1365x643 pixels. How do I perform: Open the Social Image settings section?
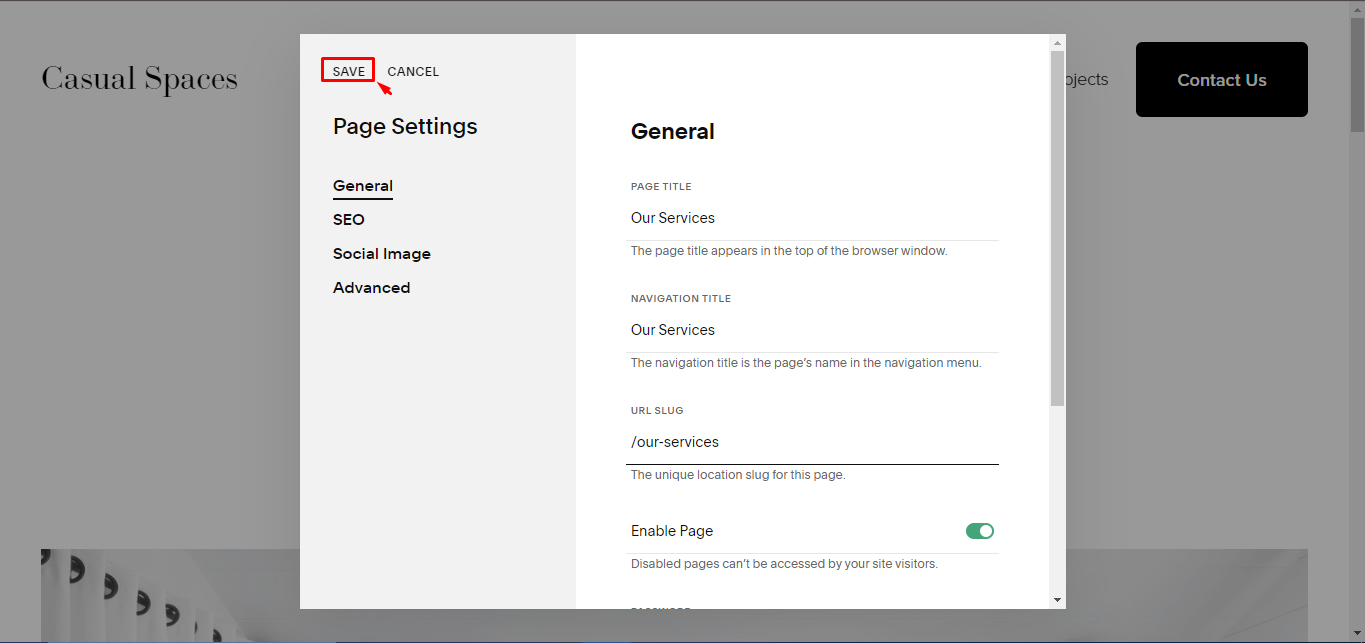pyautogui.click(x=381, y=253)
